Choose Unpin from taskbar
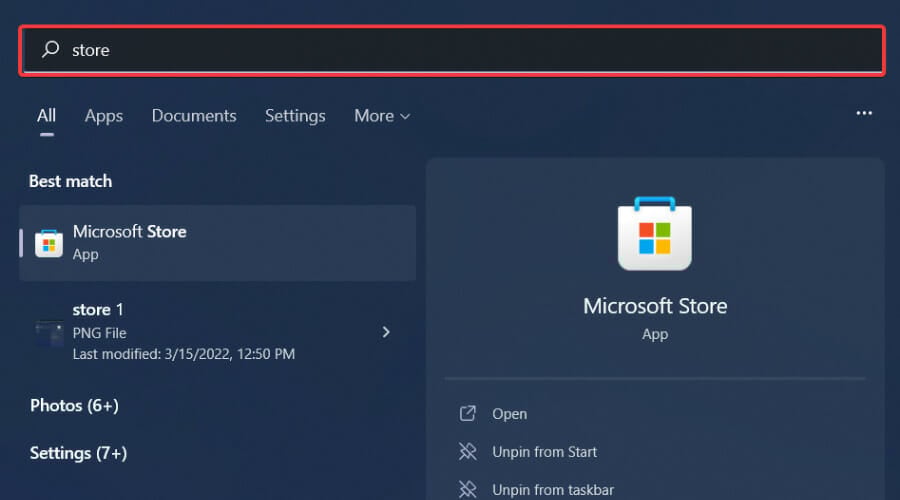The image size is (900, 500). coord(553,490)
